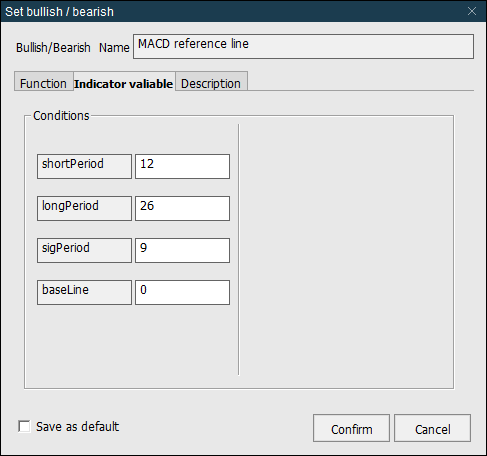Select the sigPeriod label box

pos(84,250)
